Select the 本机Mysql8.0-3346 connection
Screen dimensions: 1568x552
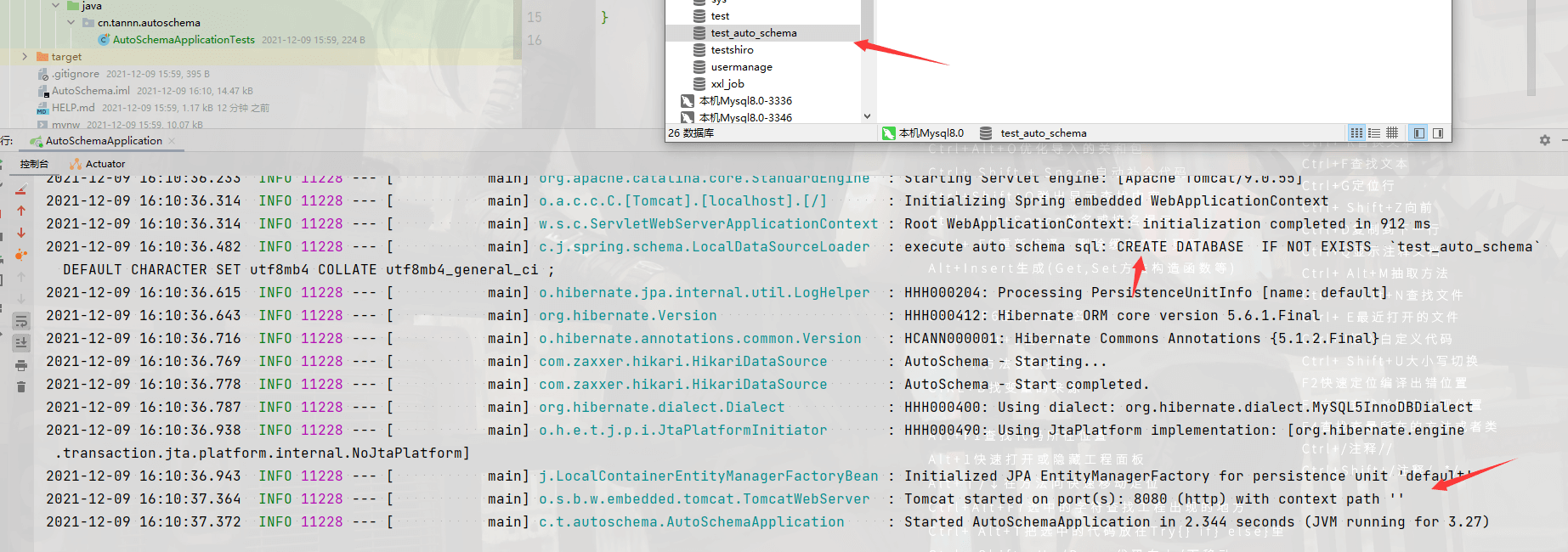coord(744,118)
